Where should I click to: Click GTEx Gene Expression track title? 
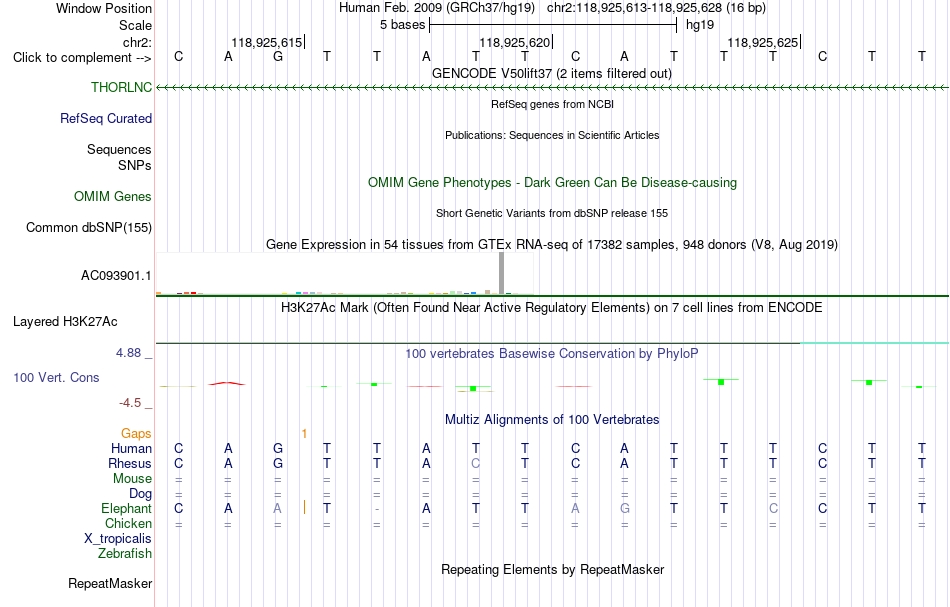552,244
